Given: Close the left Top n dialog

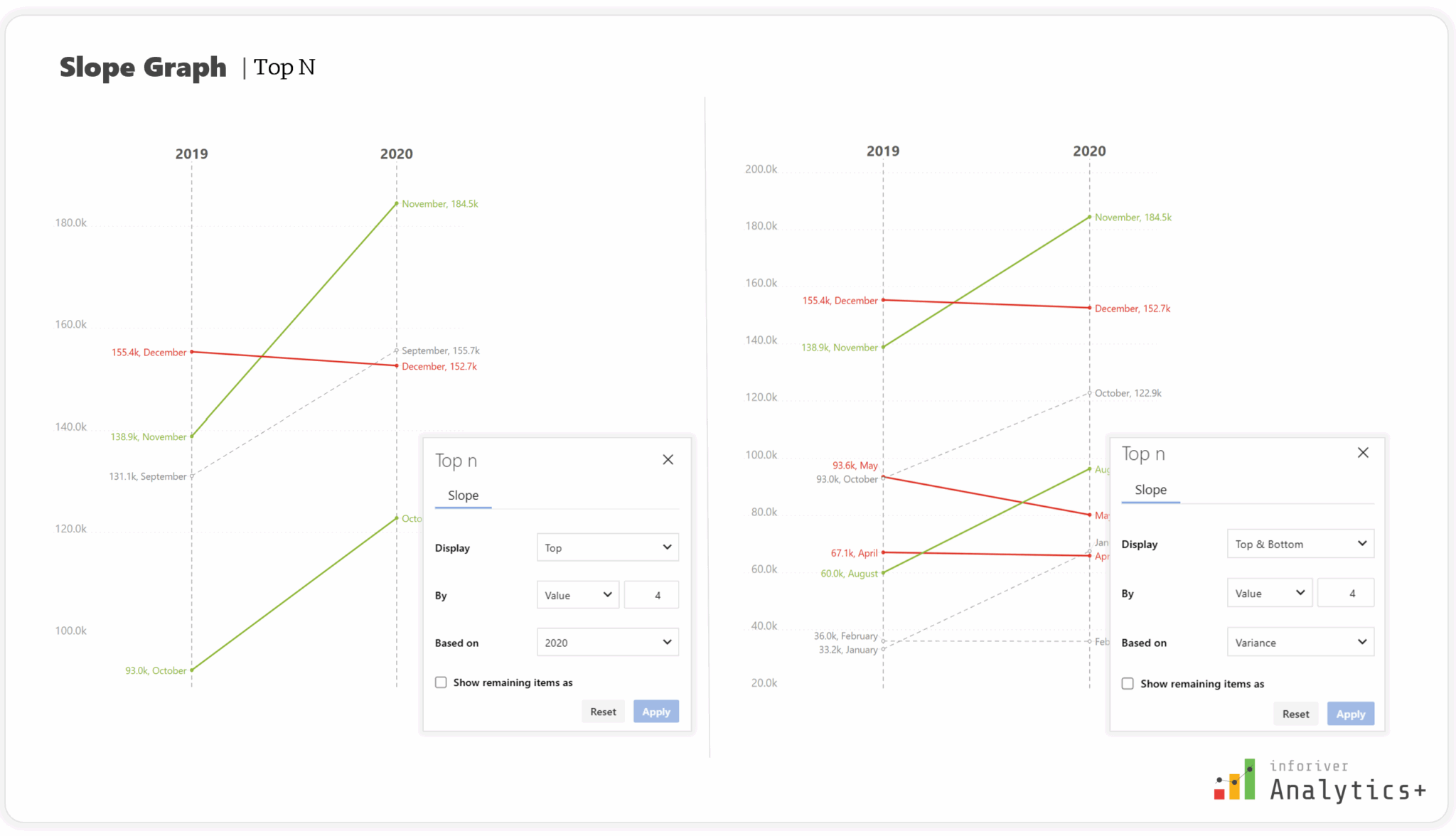Looking at the screenshot, I should [668, 459].
